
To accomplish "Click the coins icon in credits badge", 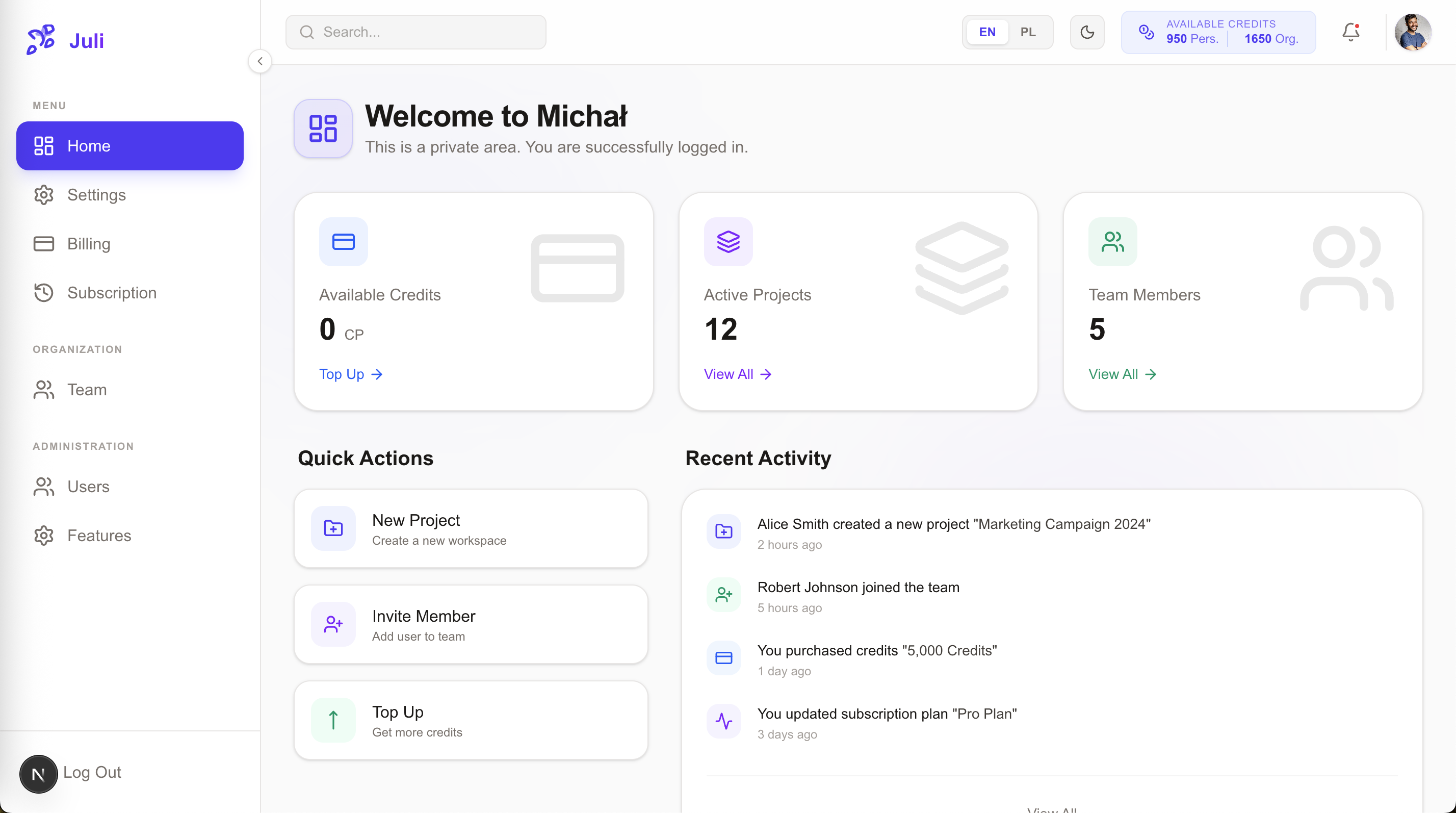I will click(x=1146, y=32).
